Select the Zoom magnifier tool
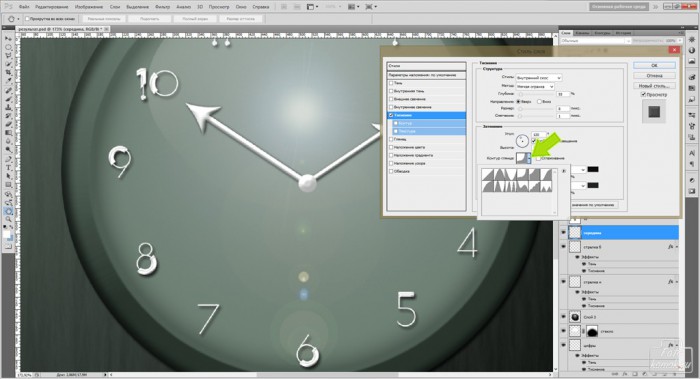This screenshot has height=379, width=700. (8, 219)
